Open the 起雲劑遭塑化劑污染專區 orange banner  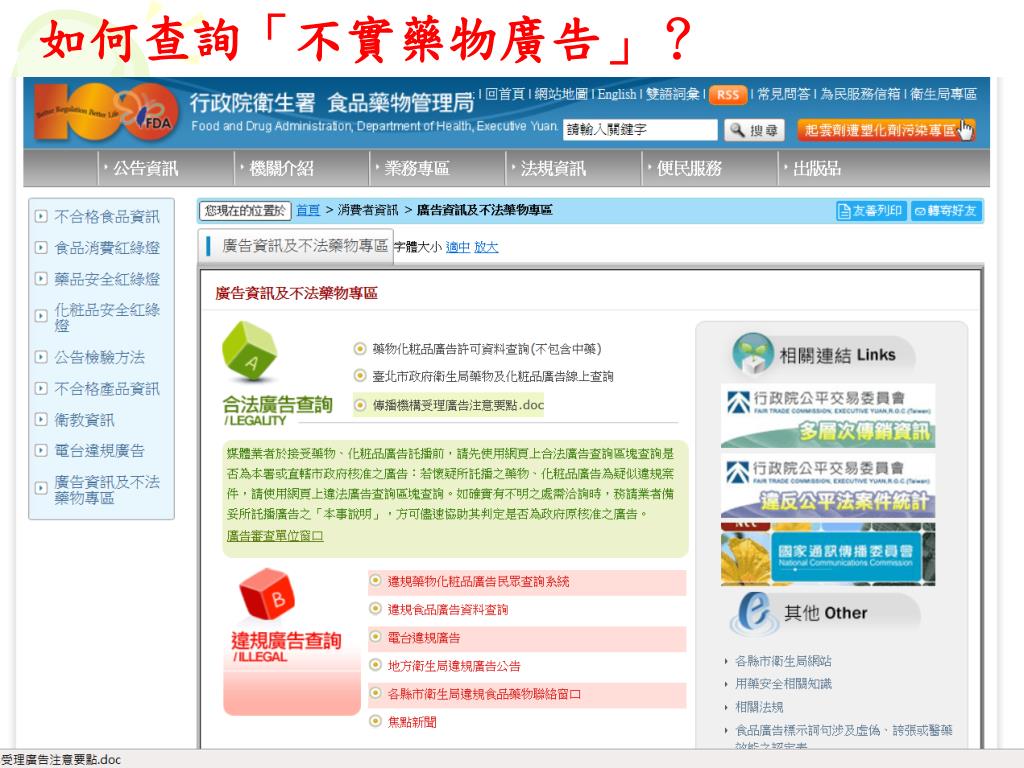pos(886,130)
